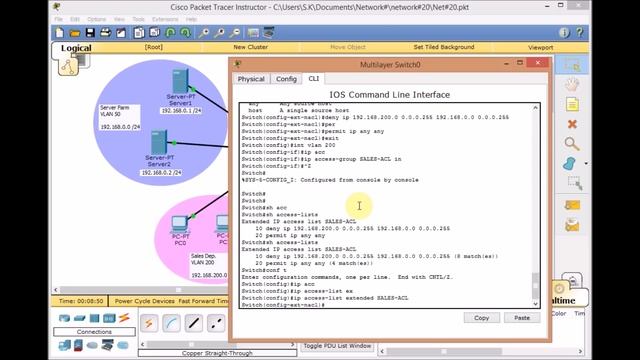This screenshot has height=360, width=640.
Task: Click the Zoom Out magnifier icon
Action: [235, 33]
